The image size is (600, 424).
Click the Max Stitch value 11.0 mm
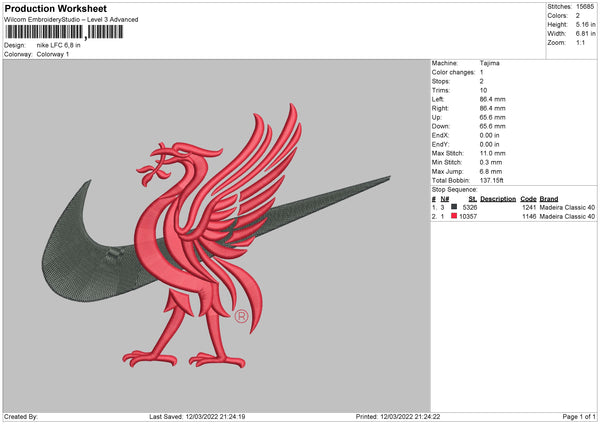click(492, 153)
